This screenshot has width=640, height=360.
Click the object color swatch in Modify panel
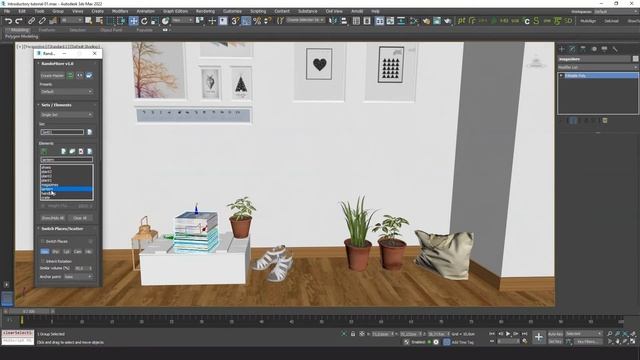(635, 59)
